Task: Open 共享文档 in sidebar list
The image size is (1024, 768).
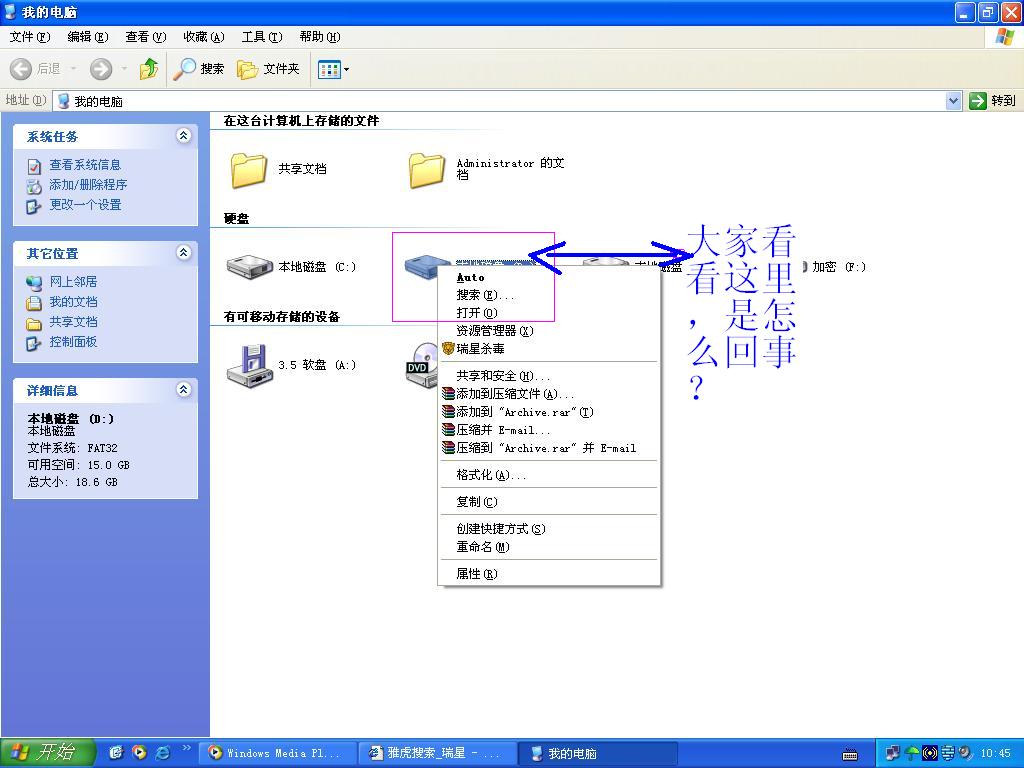Action: [73, 322]
